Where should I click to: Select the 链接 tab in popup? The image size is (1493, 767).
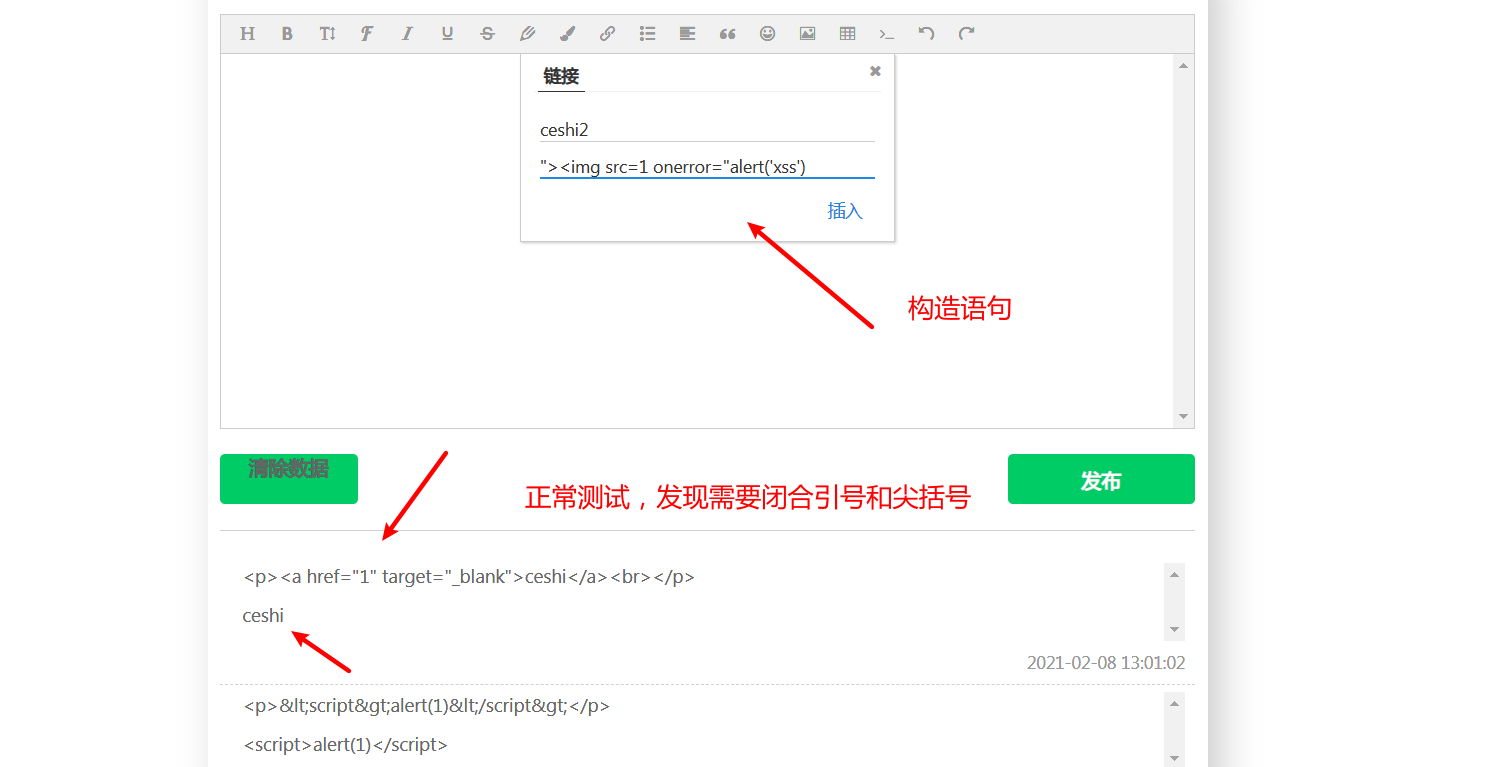(x=561, y=76)
